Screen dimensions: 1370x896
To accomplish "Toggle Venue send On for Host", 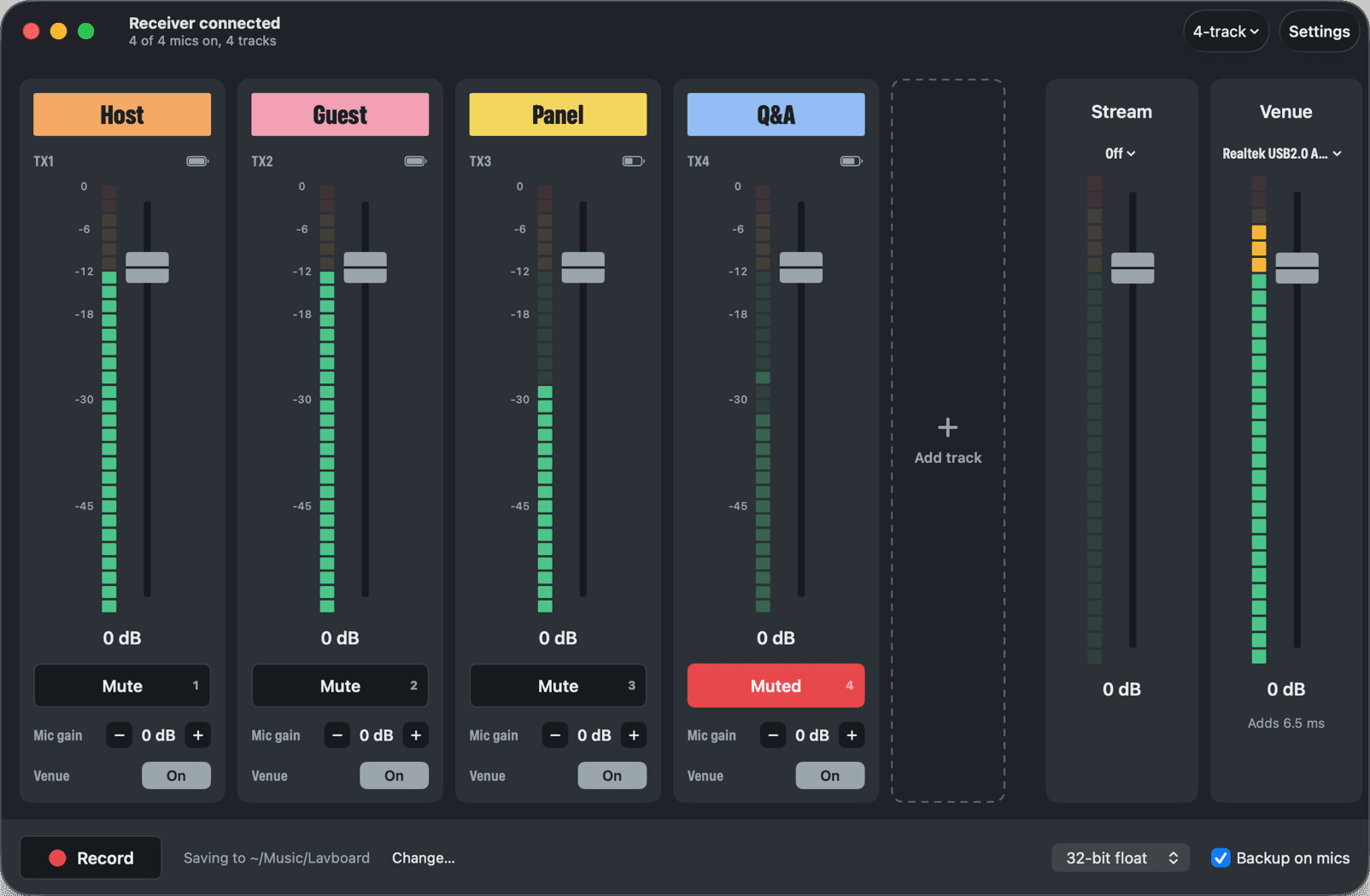I will [x=176, y=776].
